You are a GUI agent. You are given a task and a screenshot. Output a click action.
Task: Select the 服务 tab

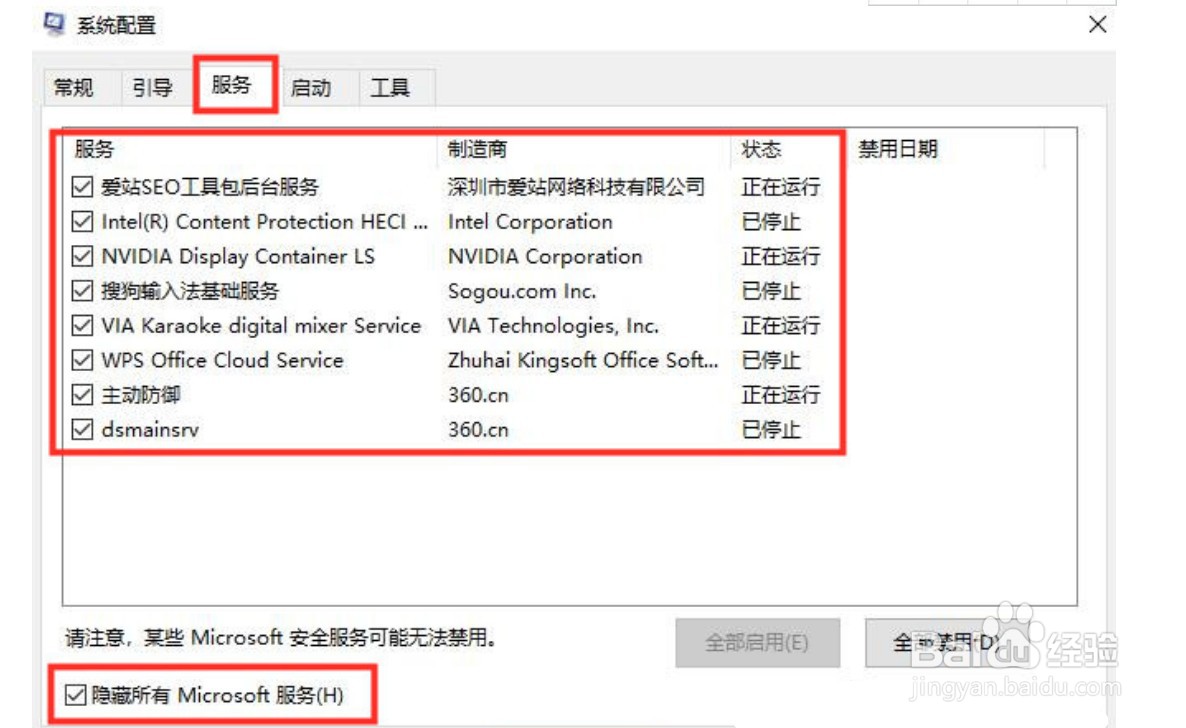[232, 85]
